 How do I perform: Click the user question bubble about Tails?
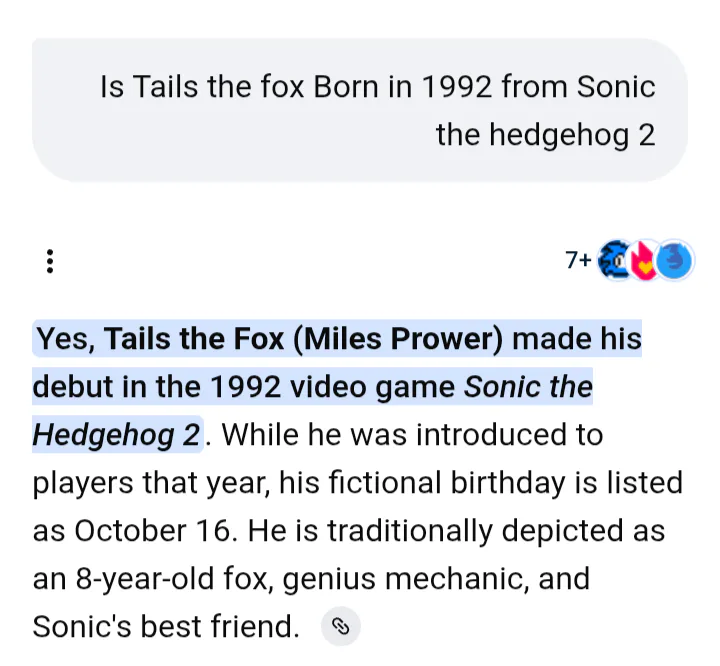coord(360,110)
